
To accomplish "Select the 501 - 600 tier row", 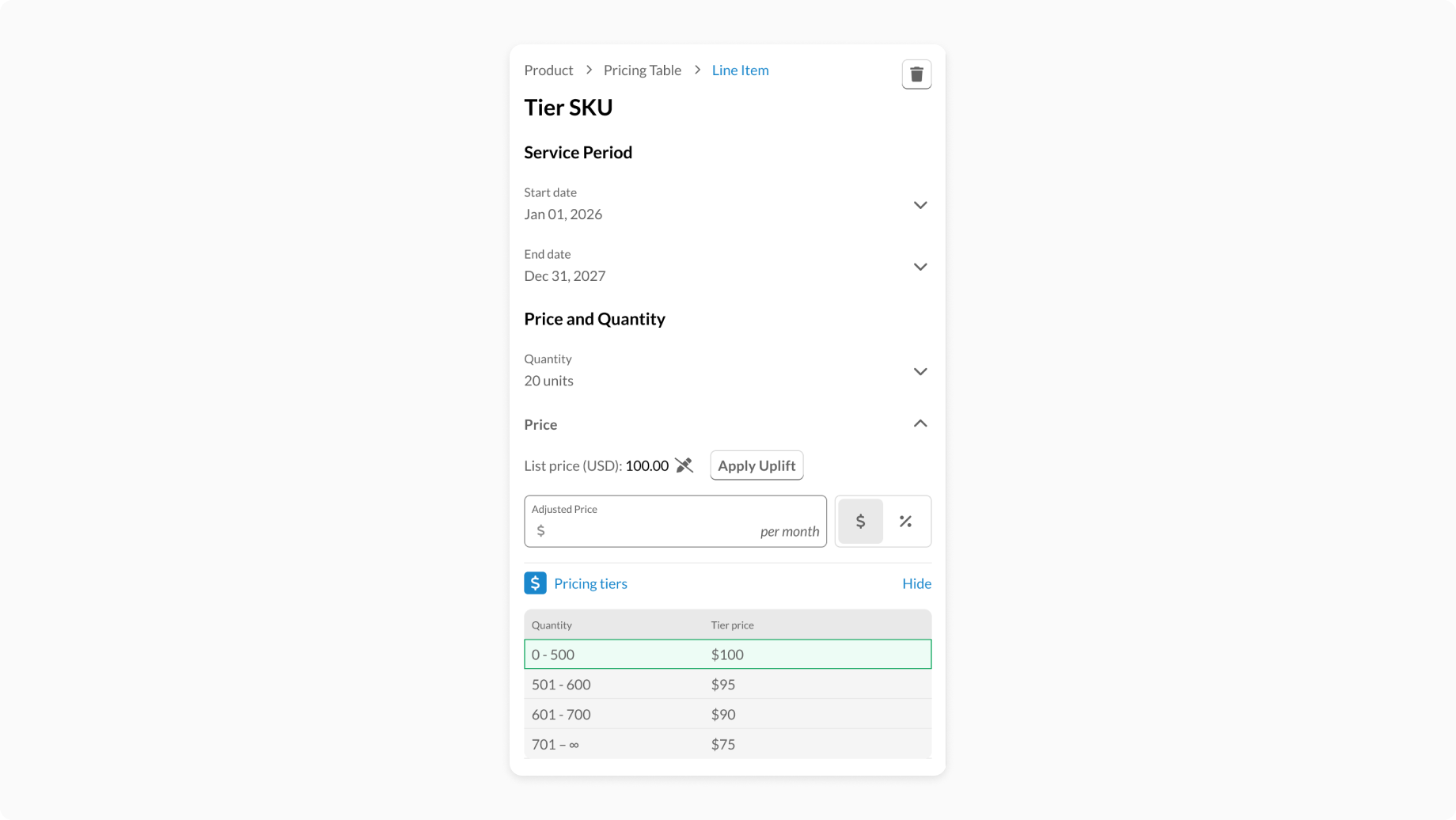I will coord(727,685).
